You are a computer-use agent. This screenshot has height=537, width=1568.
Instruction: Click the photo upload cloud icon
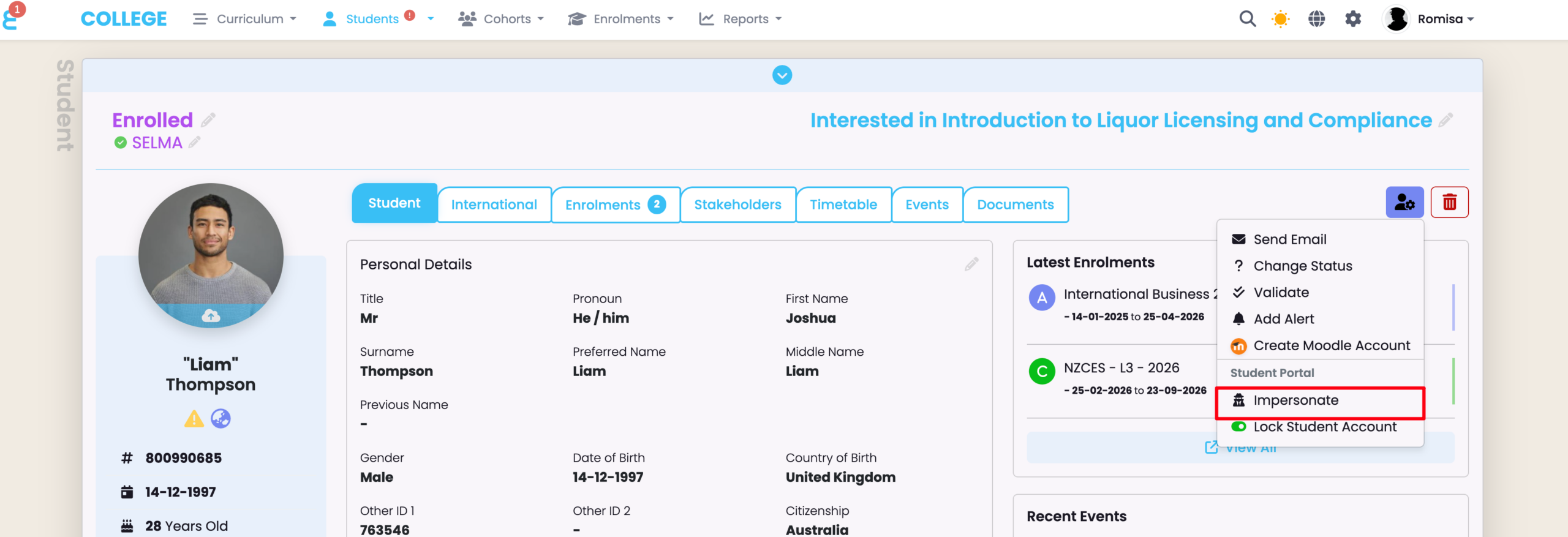coord(211,316)
